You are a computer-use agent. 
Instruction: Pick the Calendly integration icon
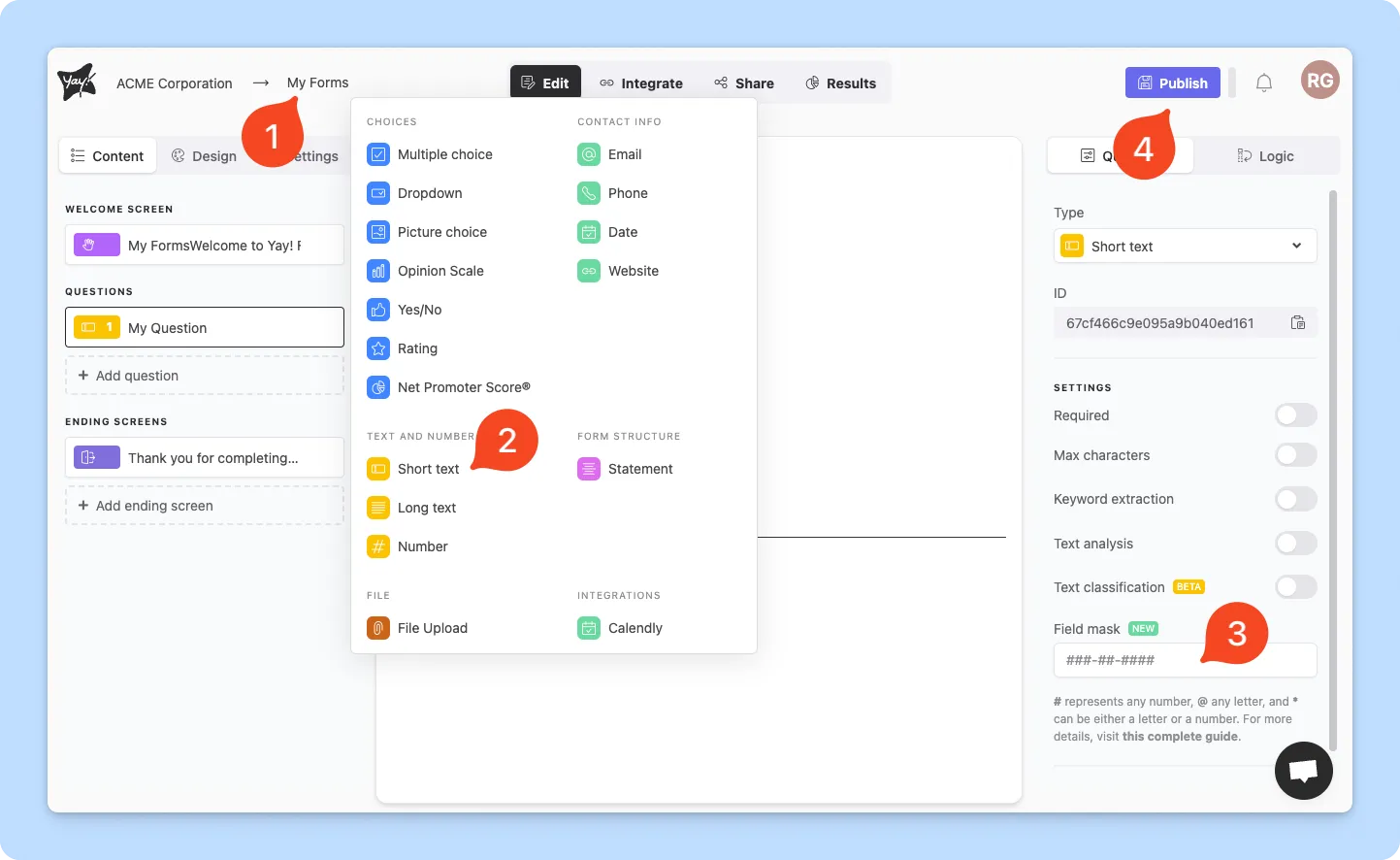589,628
